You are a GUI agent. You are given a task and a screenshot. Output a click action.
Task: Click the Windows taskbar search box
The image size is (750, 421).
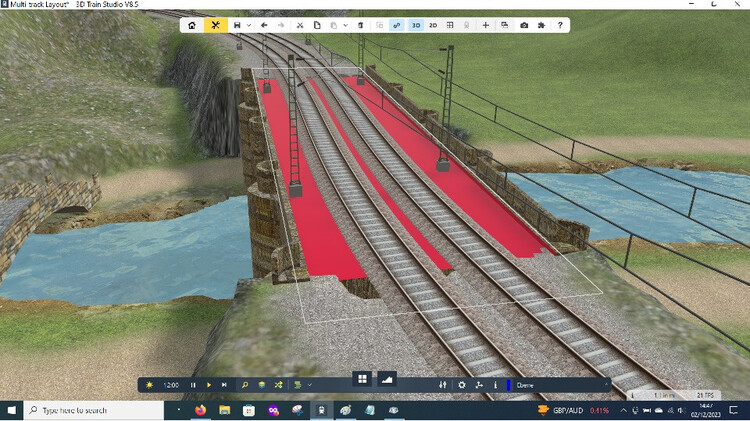pos(94,410)
